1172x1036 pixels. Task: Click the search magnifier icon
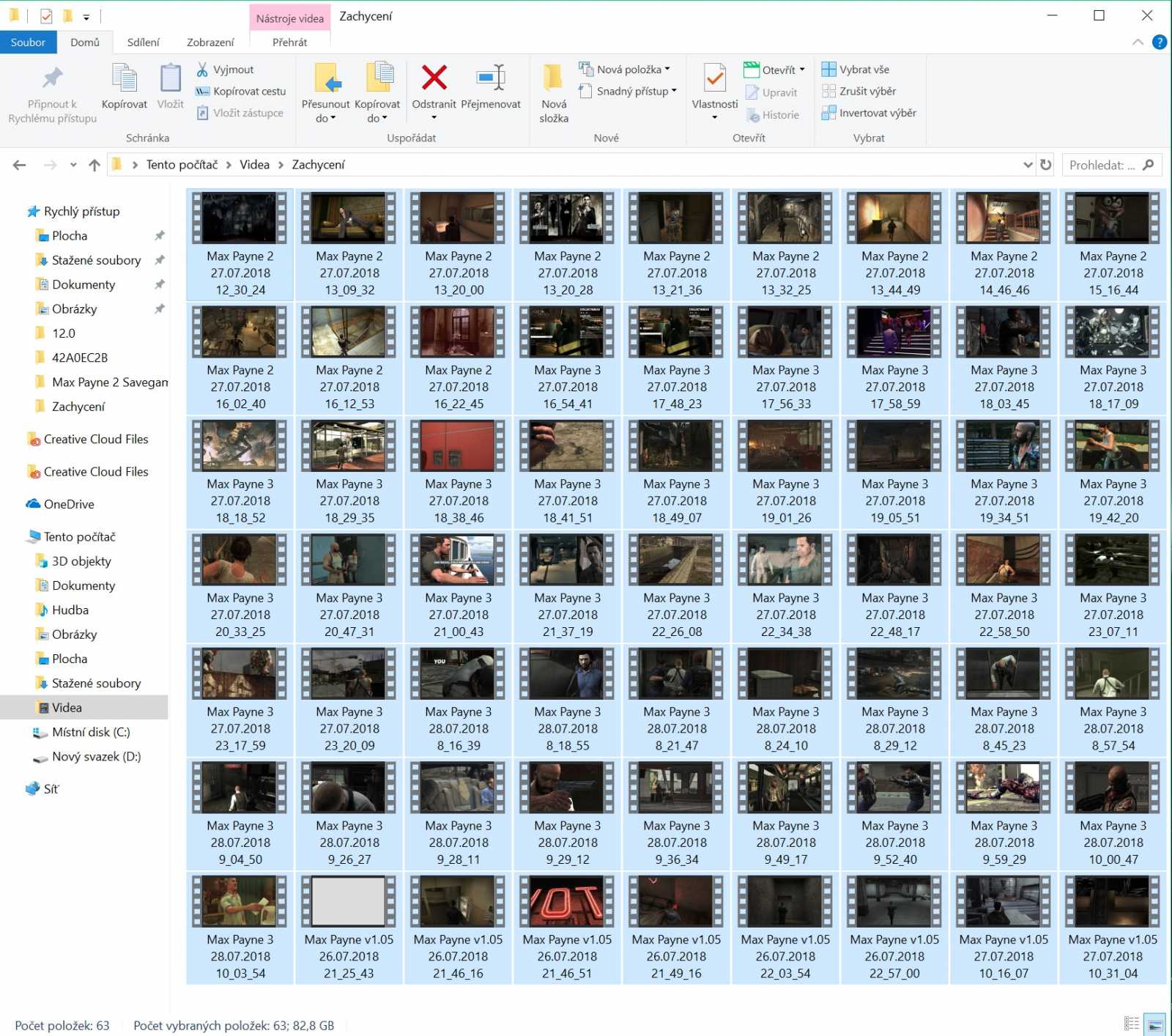[1148, 165]
